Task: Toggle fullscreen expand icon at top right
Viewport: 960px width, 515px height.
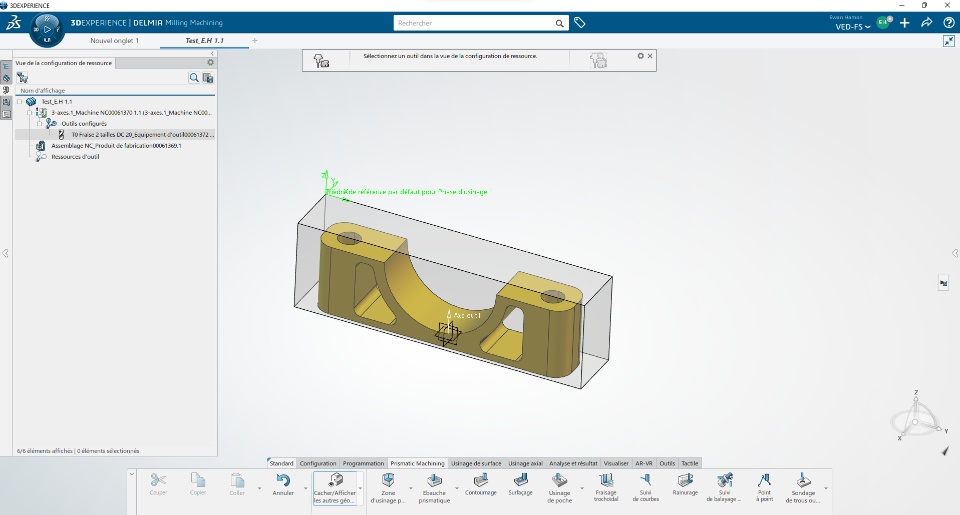Action: pos(948,41)
